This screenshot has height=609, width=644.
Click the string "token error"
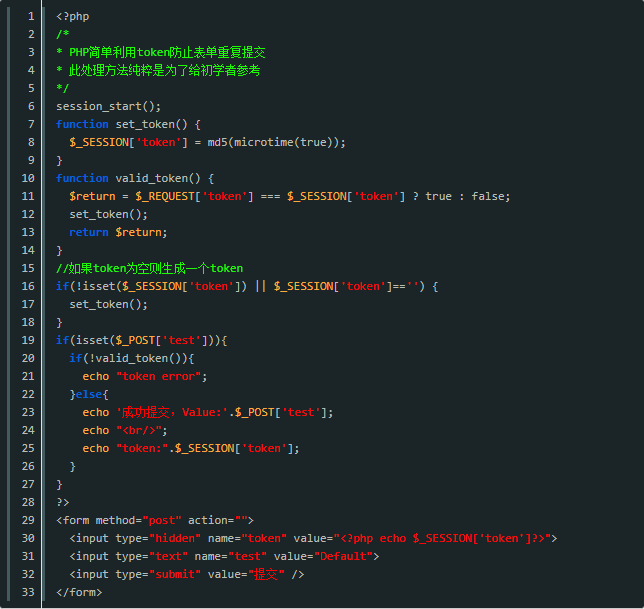tap(159, 377)
